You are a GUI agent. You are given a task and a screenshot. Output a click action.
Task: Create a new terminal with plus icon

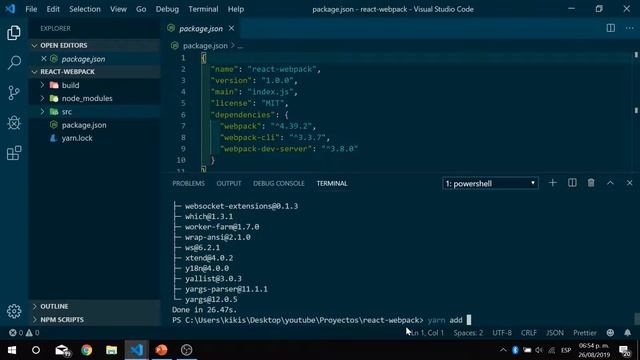(x=553, y=183)
